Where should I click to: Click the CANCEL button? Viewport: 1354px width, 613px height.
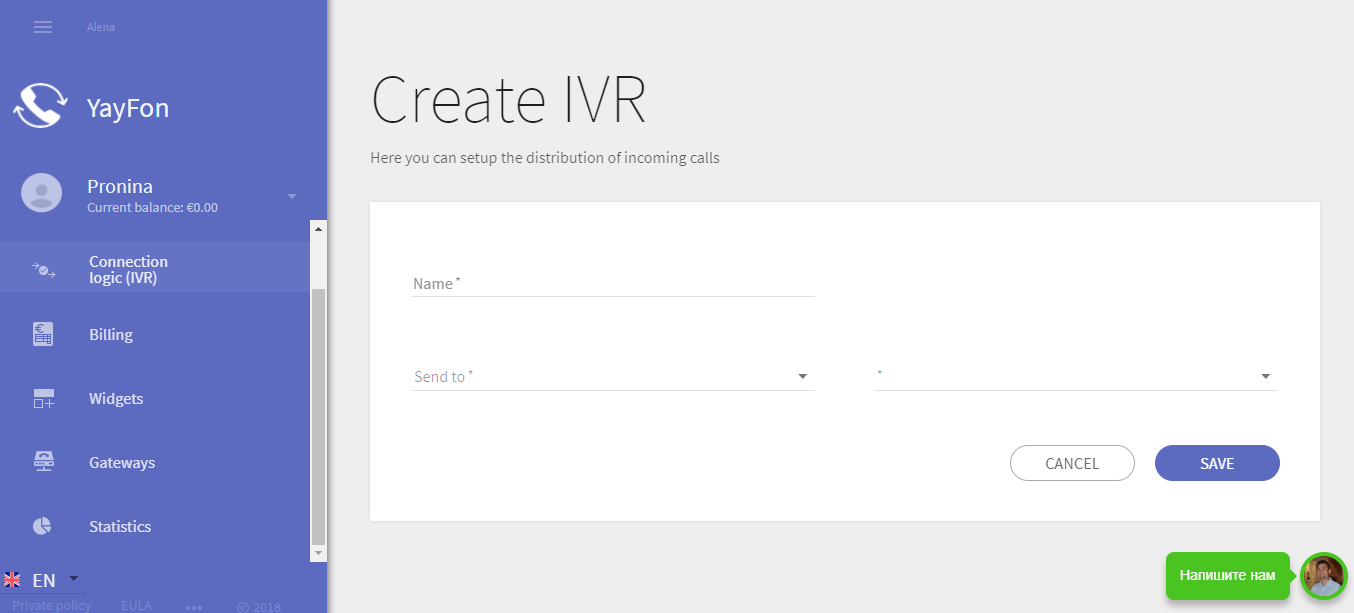1072,463
